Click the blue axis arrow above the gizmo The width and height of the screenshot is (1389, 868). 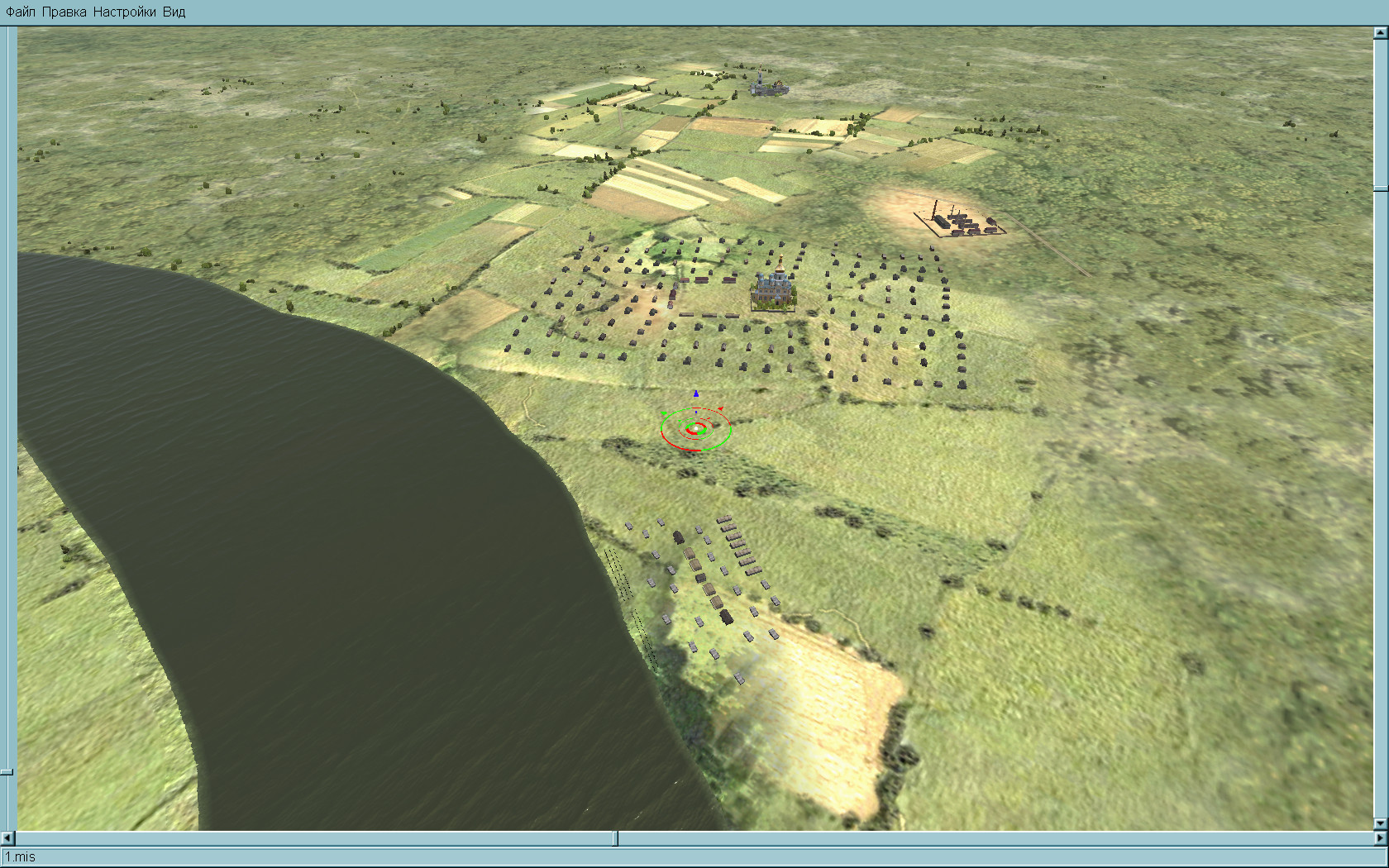click(696, 393)
